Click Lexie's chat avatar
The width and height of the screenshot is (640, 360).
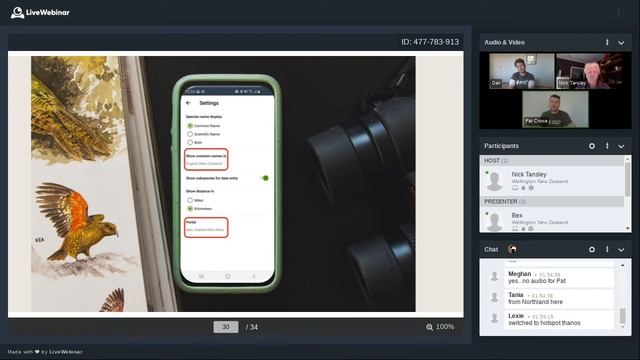494,318
